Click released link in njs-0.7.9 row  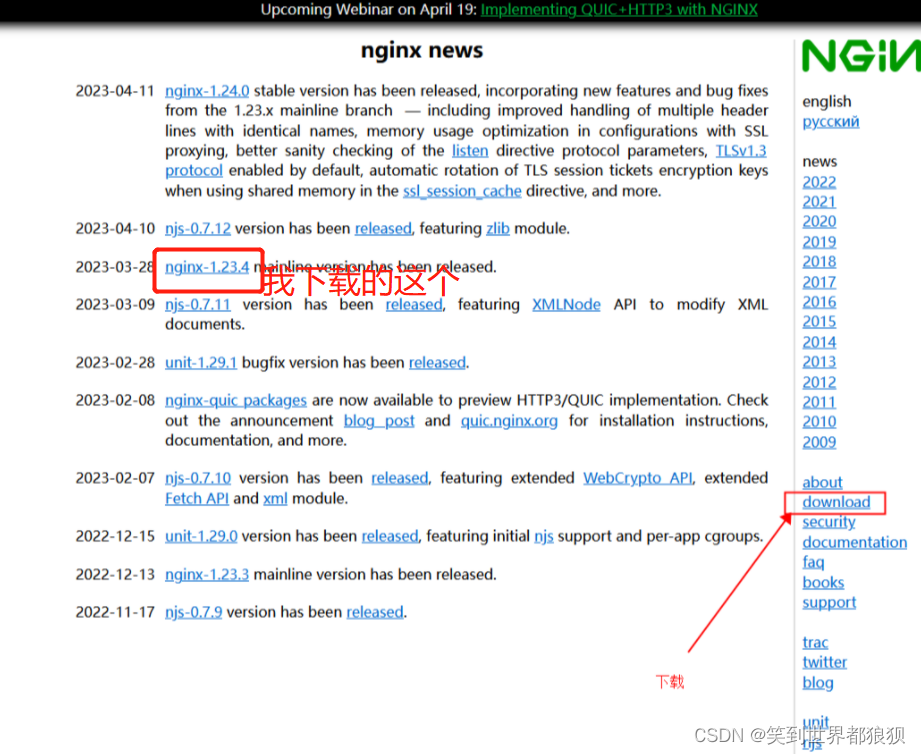pos(375,612)
